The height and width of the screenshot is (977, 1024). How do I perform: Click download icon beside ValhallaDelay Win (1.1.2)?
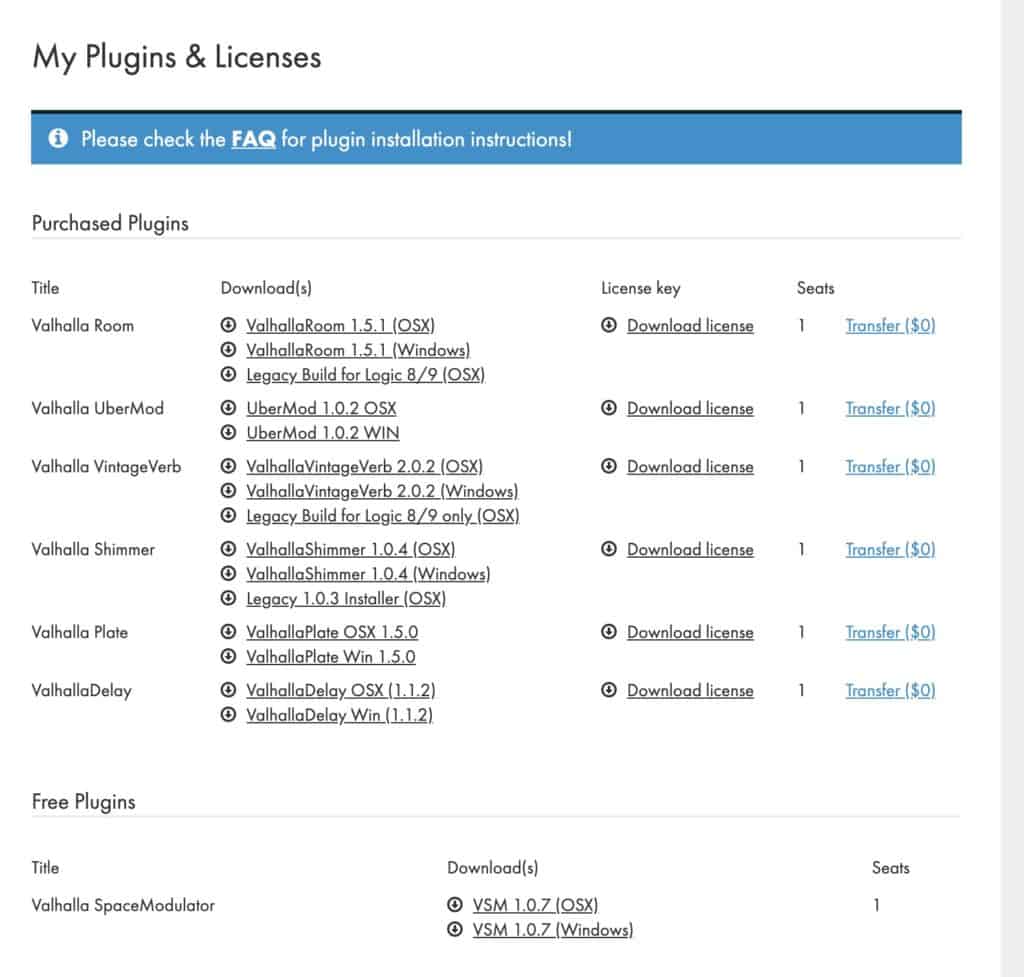coord(228,714)
